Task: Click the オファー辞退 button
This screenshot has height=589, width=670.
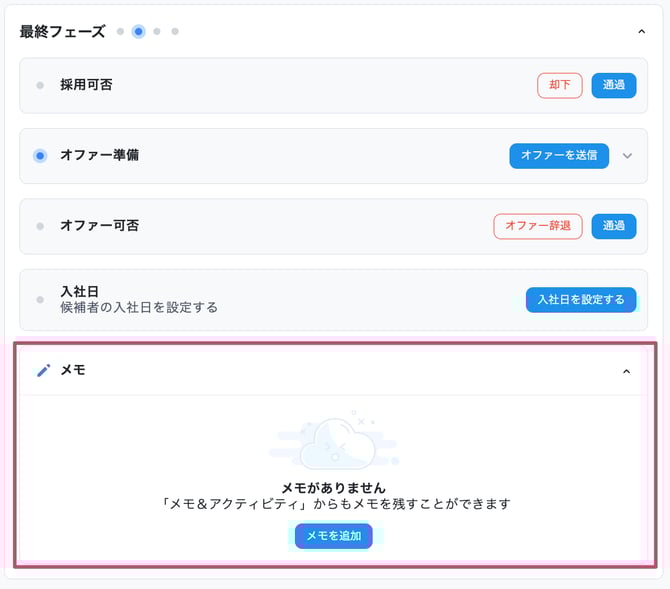Action: click(538, 226)
